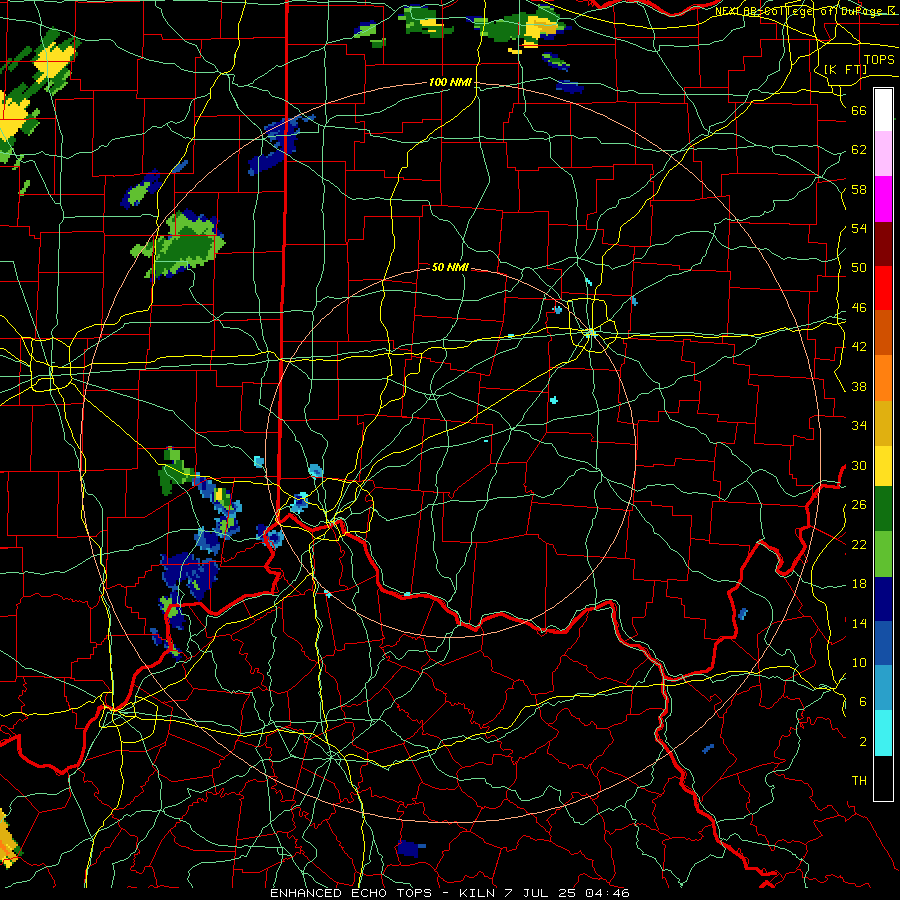Click the 34 scale value

tap(859, 426)
